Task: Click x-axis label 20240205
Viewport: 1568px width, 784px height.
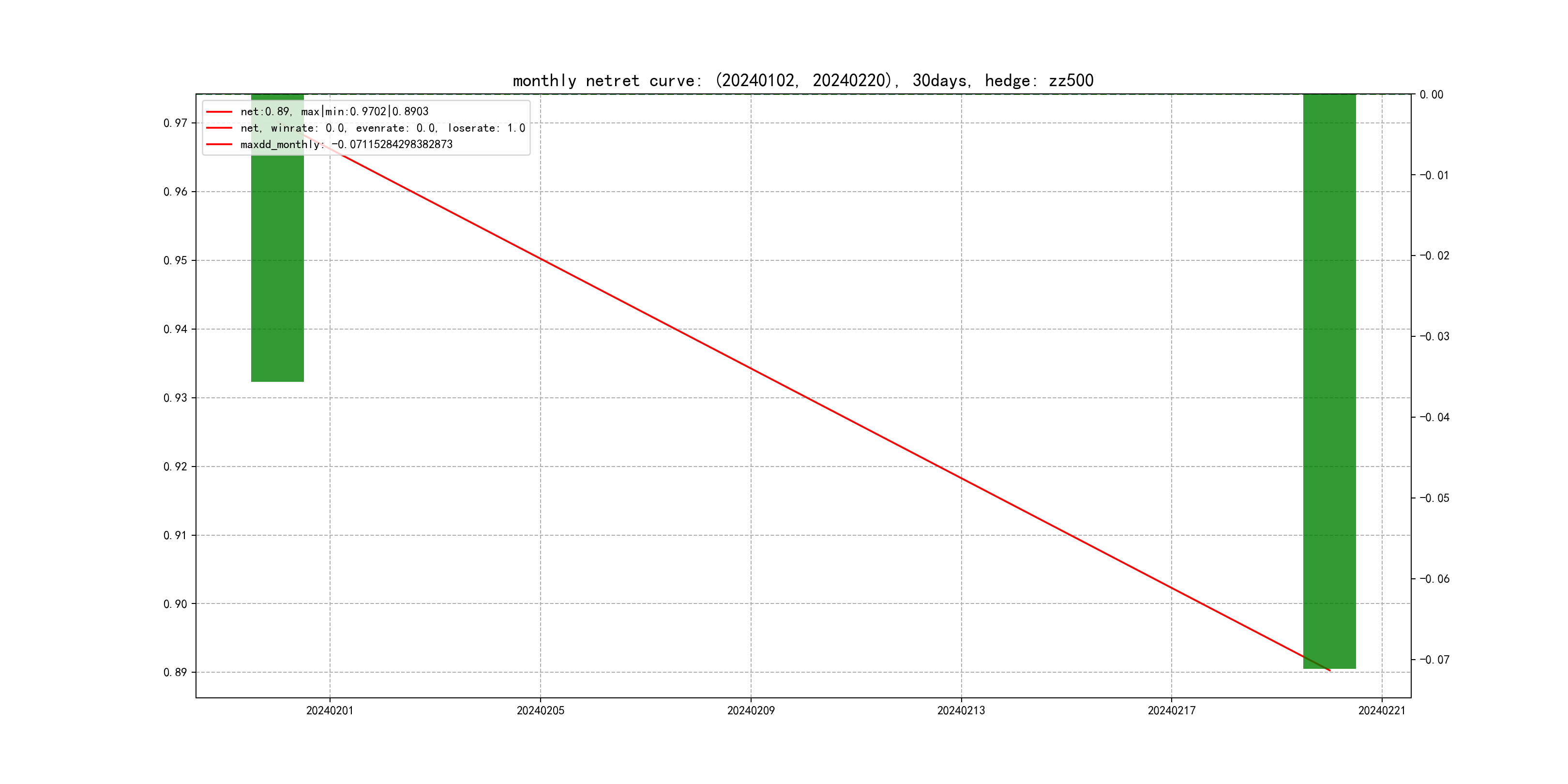Action: (540, 710)
